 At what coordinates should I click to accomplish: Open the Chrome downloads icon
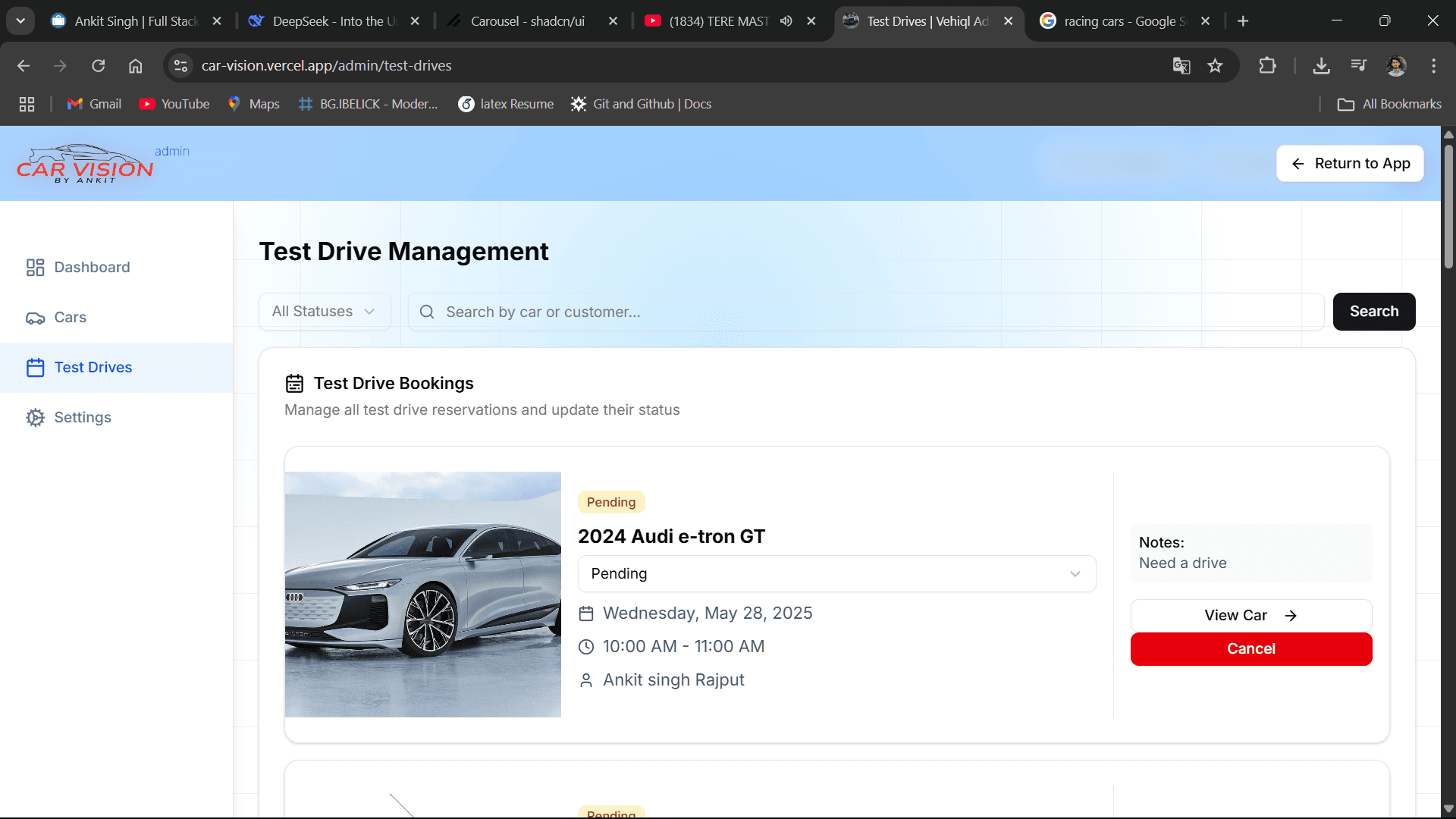coord(1321,66)
